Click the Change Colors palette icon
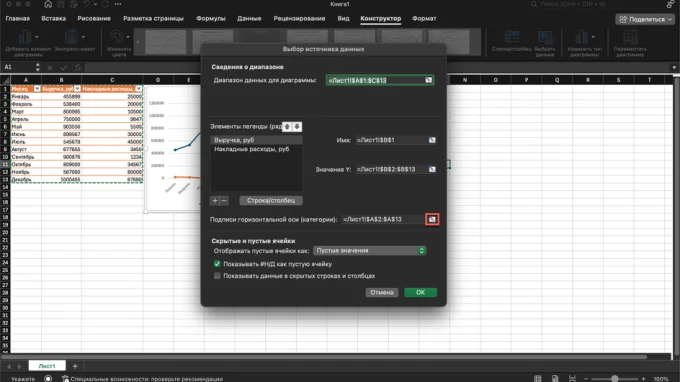The image size is (680, 382). tap(116, 37)
